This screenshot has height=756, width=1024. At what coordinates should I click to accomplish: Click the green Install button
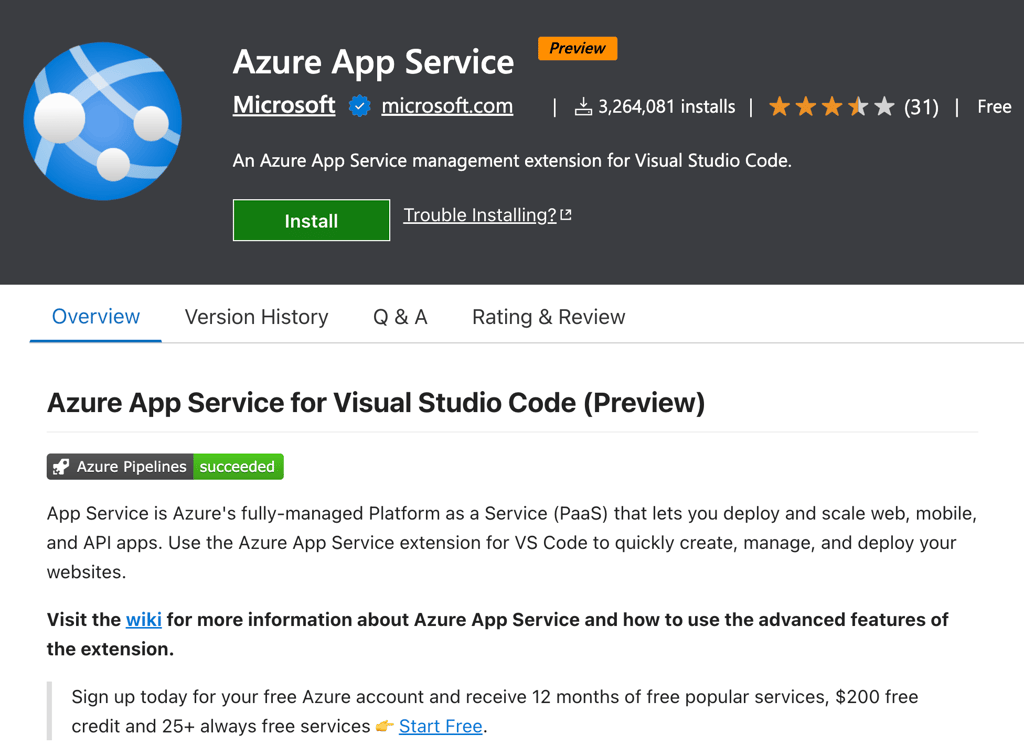pos(312,221)
